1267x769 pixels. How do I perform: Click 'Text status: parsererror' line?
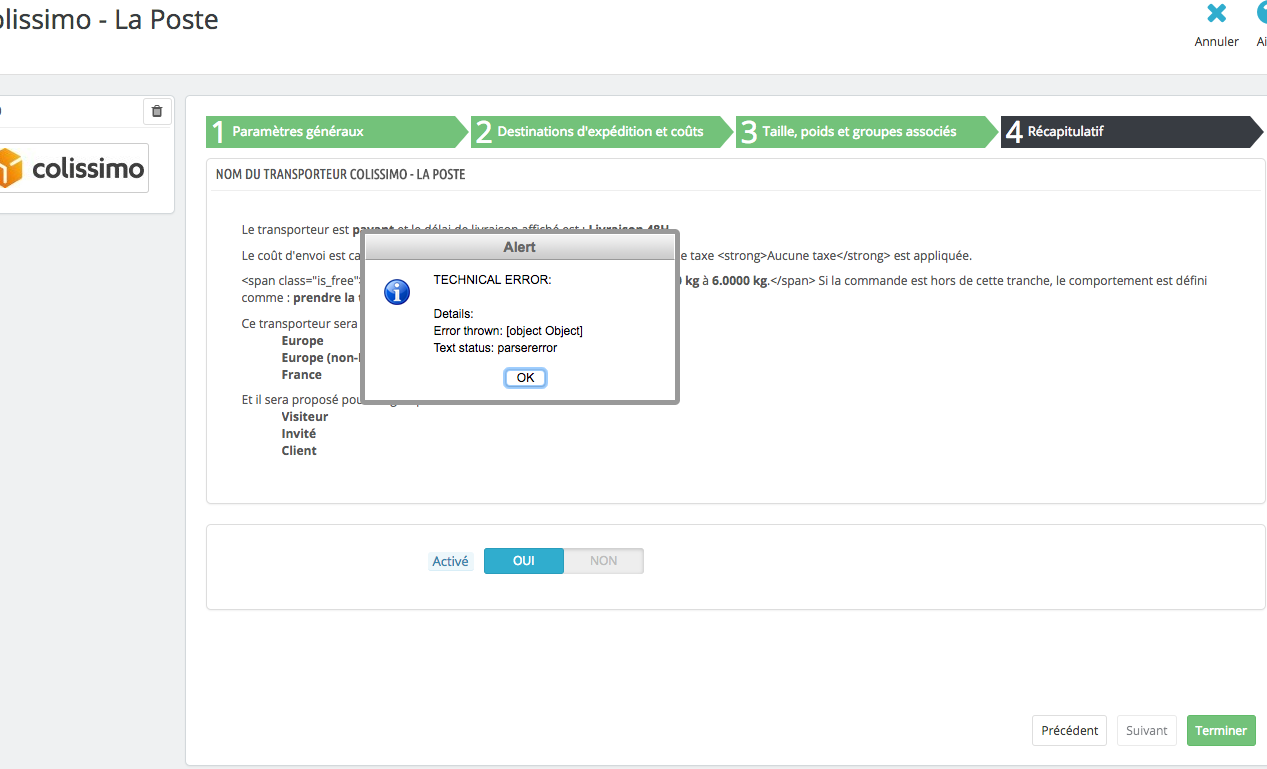(x=495, y=348)
